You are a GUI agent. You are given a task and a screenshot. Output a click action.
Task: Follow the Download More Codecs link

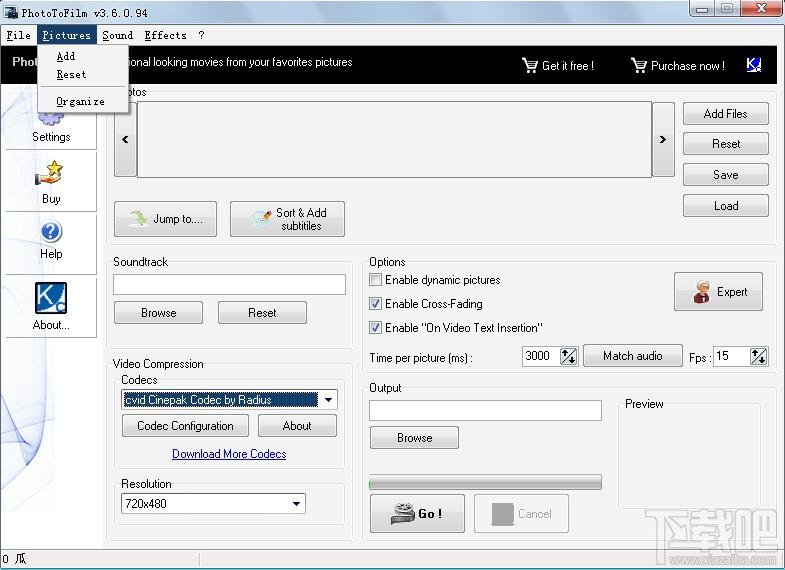229,454
